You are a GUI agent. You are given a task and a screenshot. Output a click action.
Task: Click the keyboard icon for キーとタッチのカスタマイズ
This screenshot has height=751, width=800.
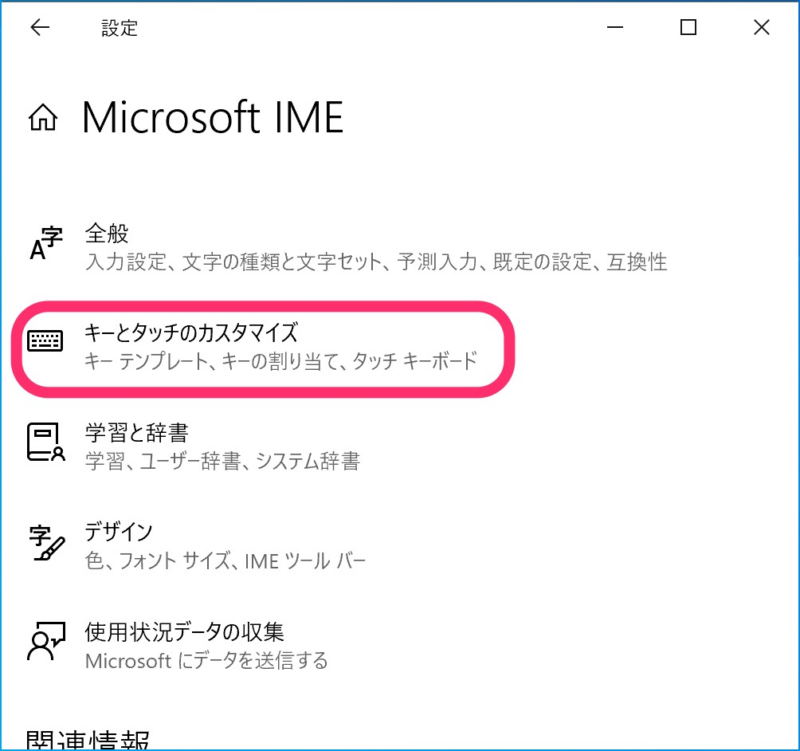coord(45,340)
